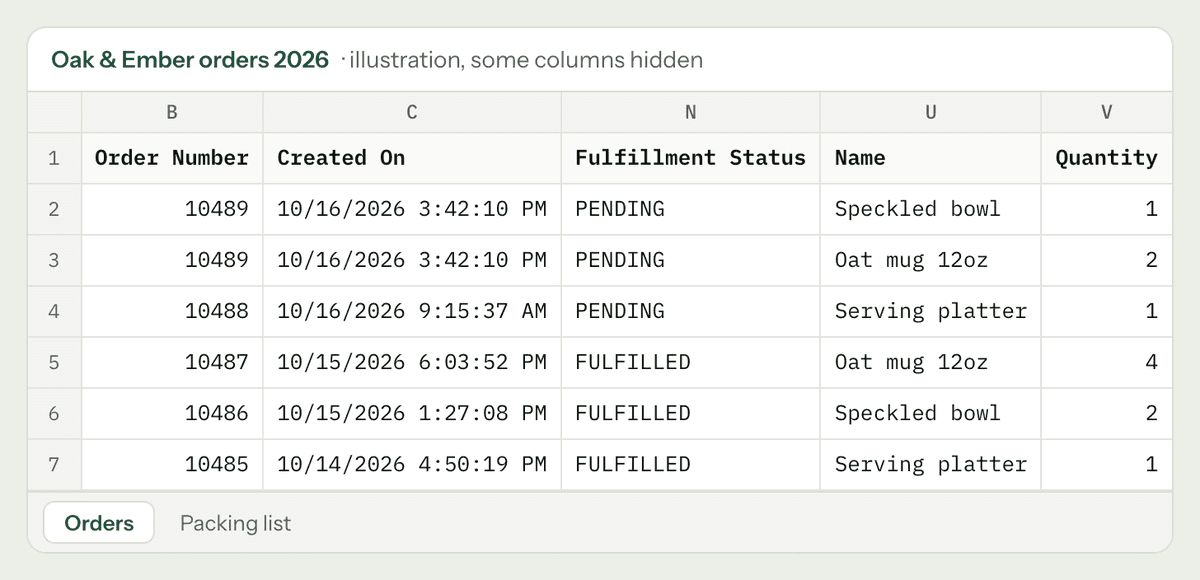Select "Oat mug 12oz" in order 10487's row
1200x580 pixels.
pyautogui.click(x=931, y=362)
